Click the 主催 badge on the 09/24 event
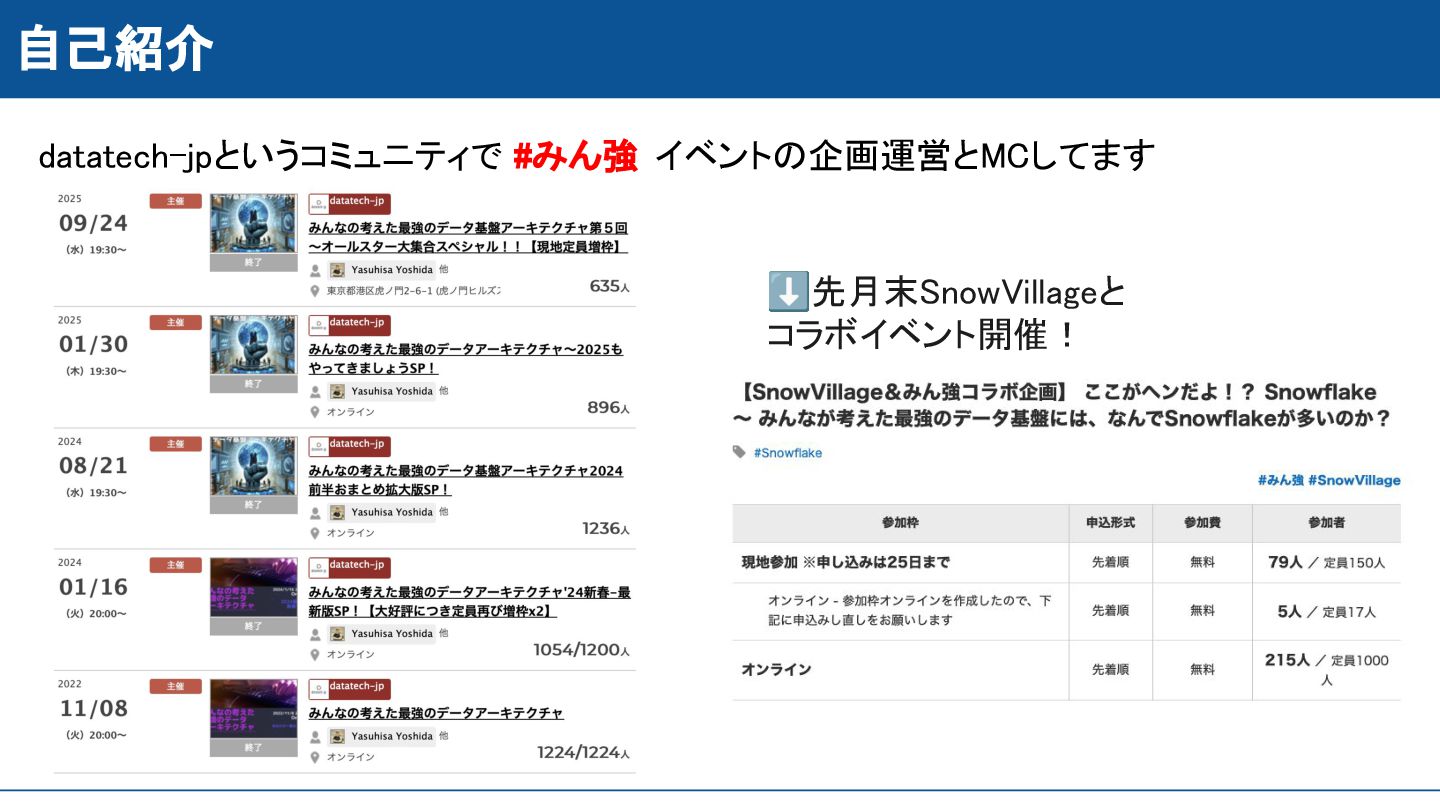Viewport: 1440px width, 810px height. click(175, 201)
